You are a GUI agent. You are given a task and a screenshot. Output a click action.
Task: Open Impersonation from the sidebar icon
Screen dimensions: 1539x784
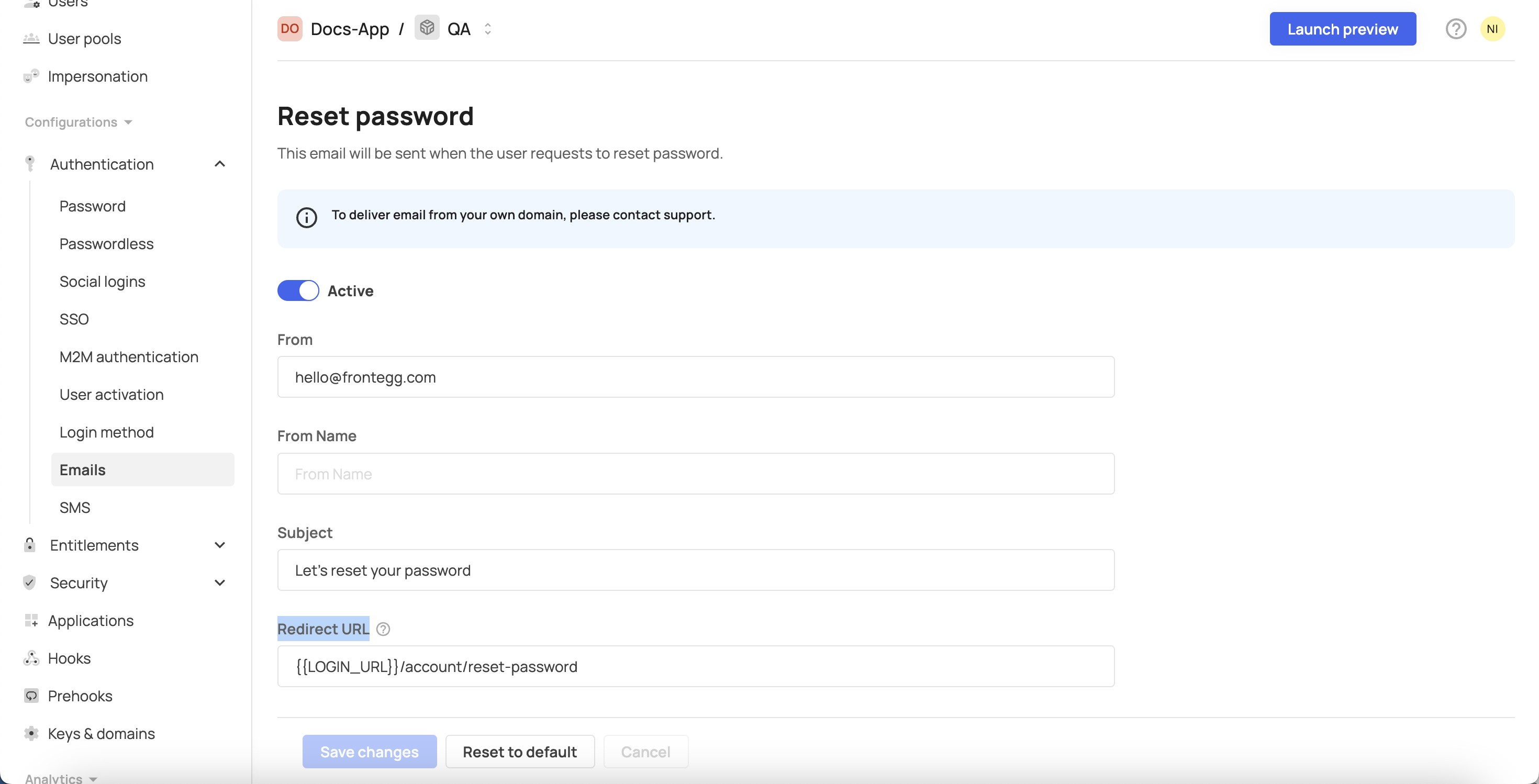click(31, 76)
